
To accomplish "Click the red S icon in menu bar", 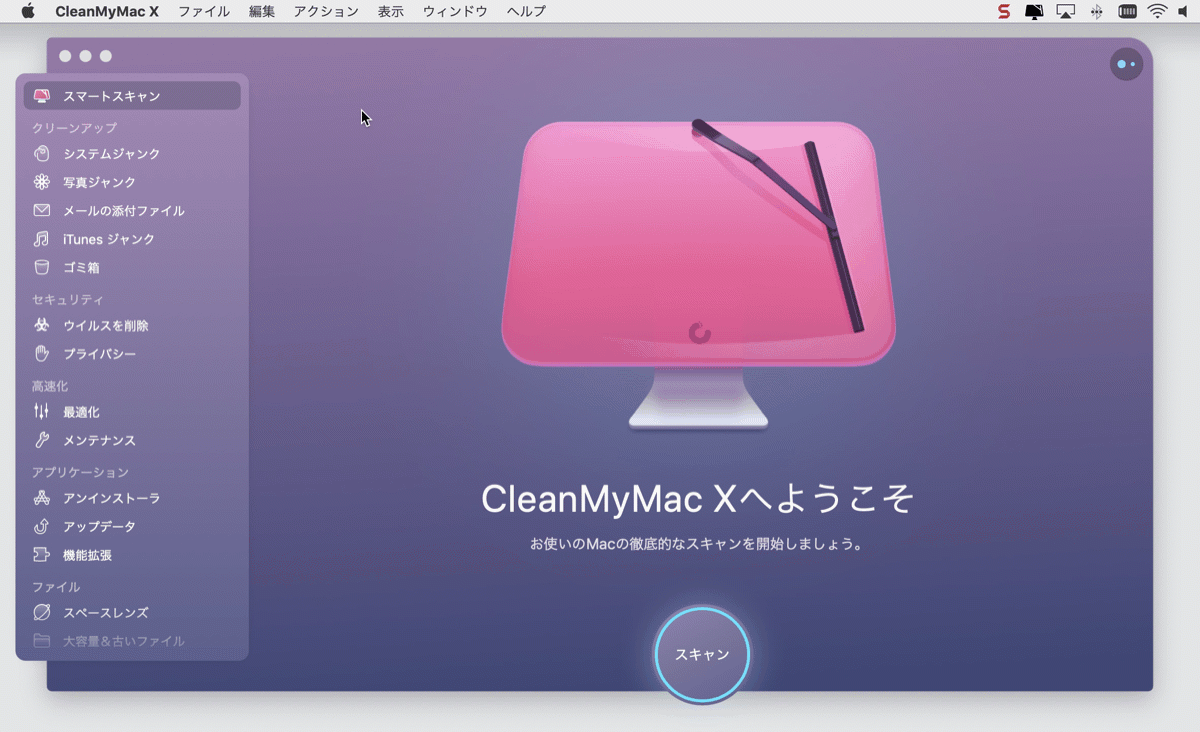I will point(1004,12).
